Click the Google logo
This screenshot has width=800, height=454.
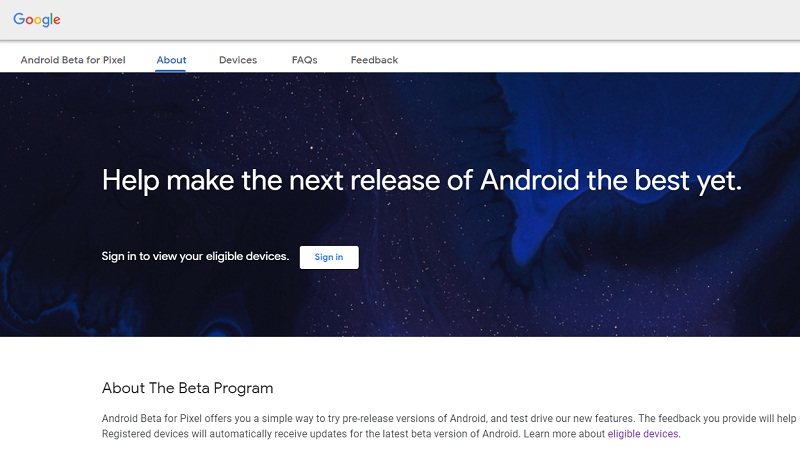point(37,19)
